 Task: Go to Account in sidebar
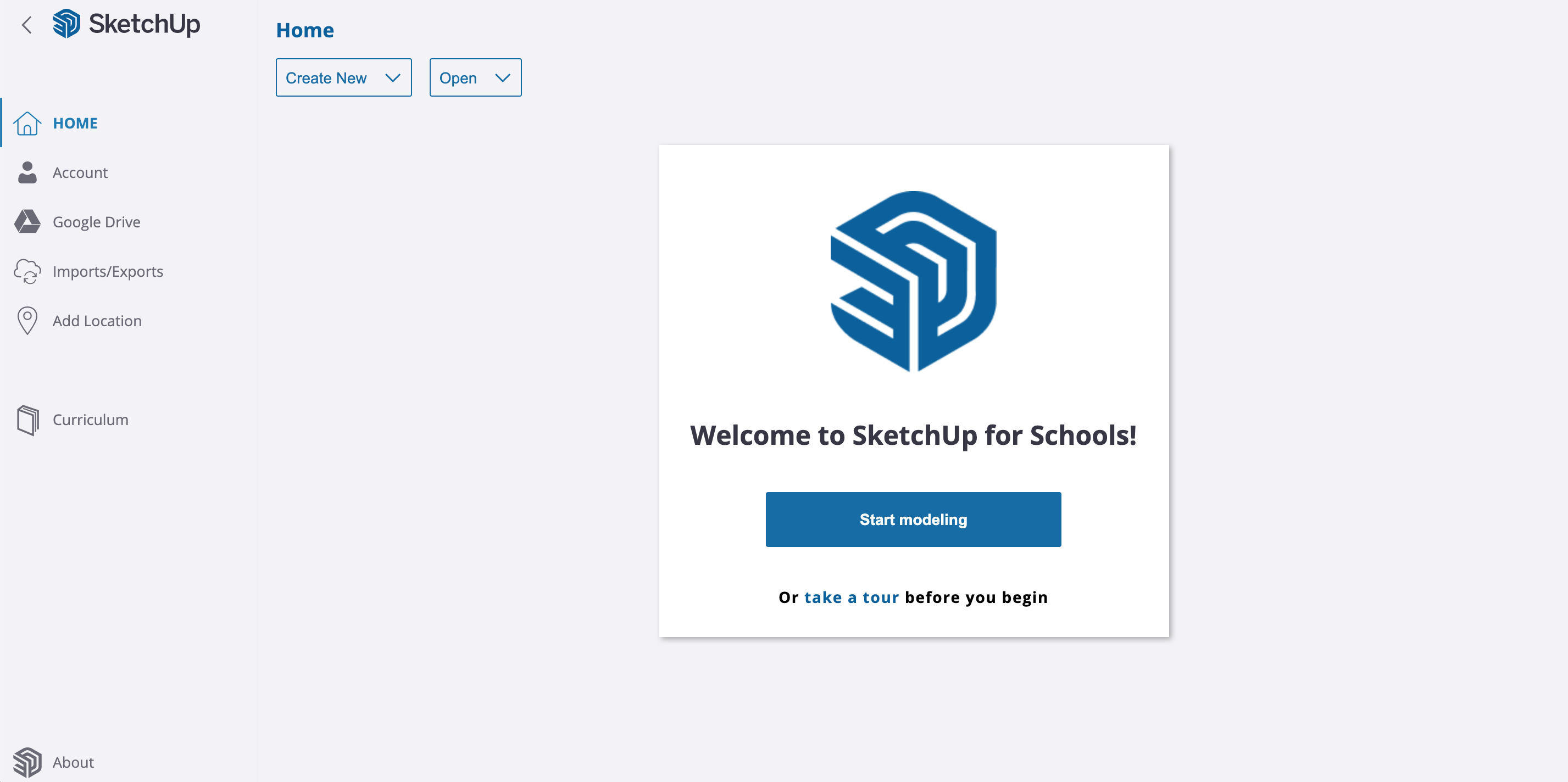[x=129, y=172]
